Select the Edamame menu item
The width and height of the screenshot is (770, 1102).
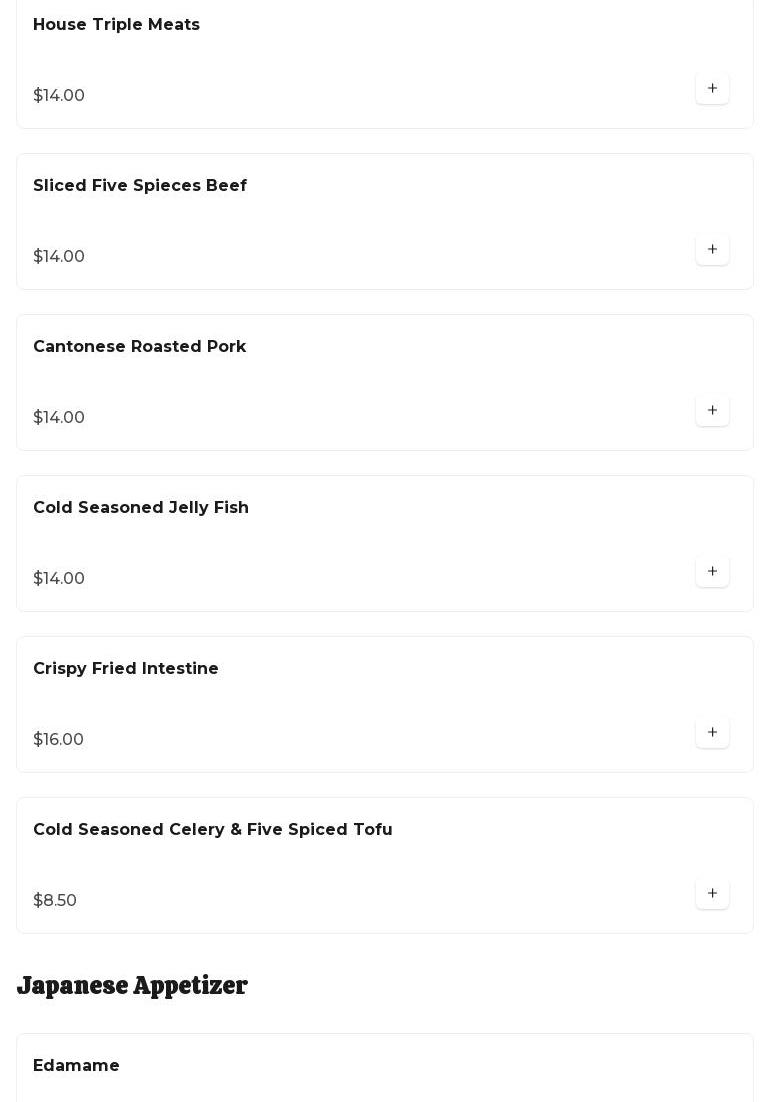point(76,1066)
